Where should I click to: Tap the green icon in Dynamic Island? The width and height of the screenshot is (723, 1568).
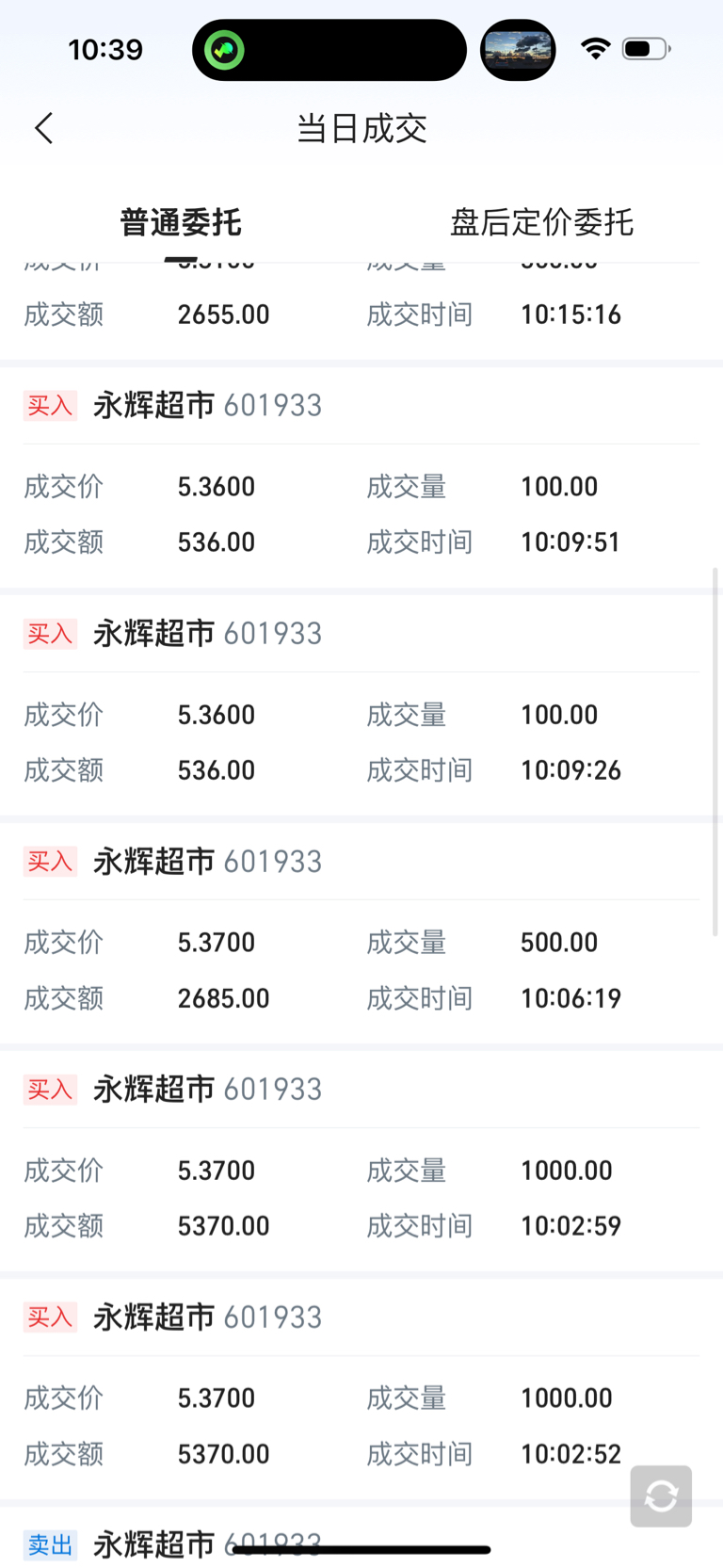coord(224,50)
